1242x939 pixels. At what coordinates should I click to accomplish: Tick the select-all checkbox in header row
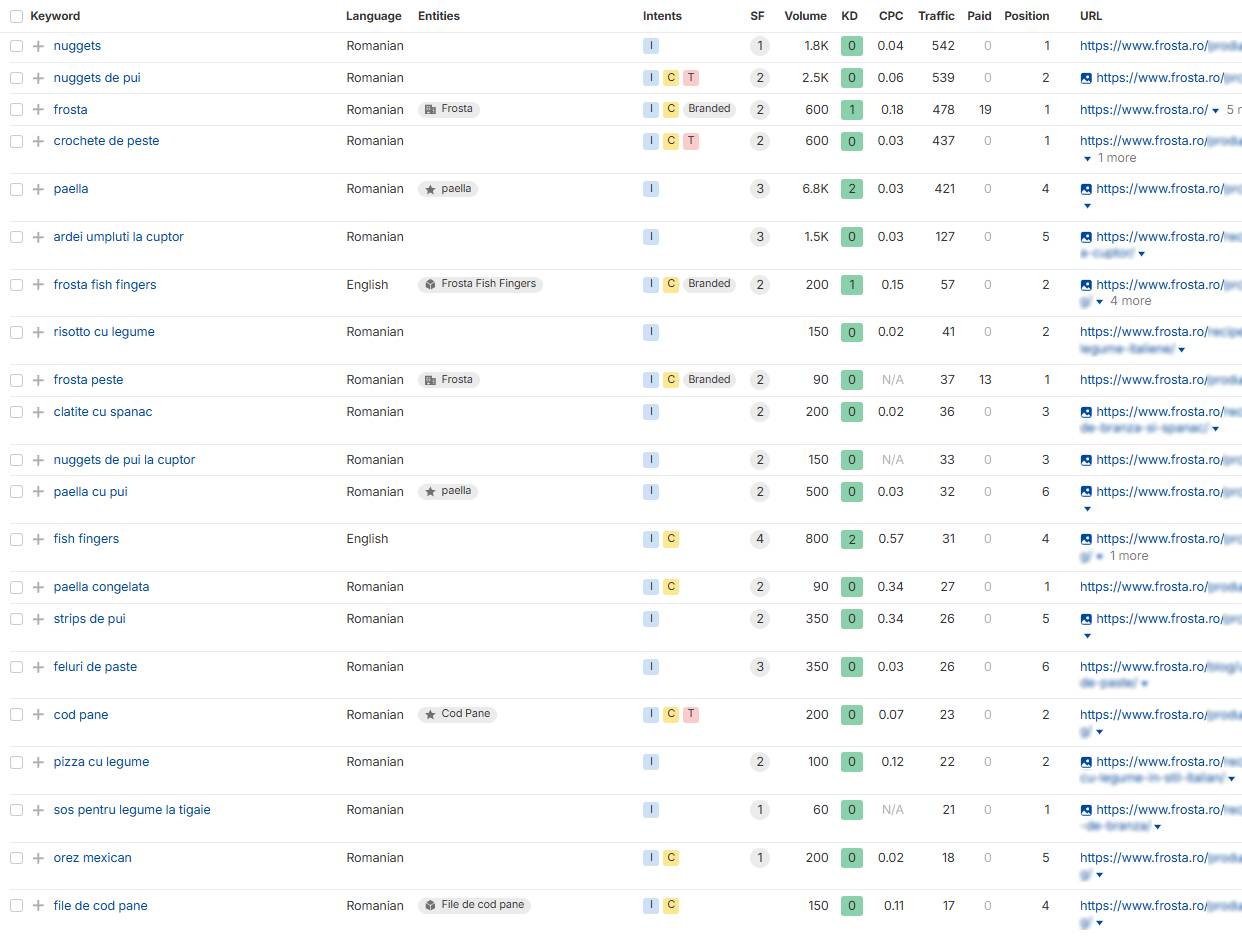[16, 16]
